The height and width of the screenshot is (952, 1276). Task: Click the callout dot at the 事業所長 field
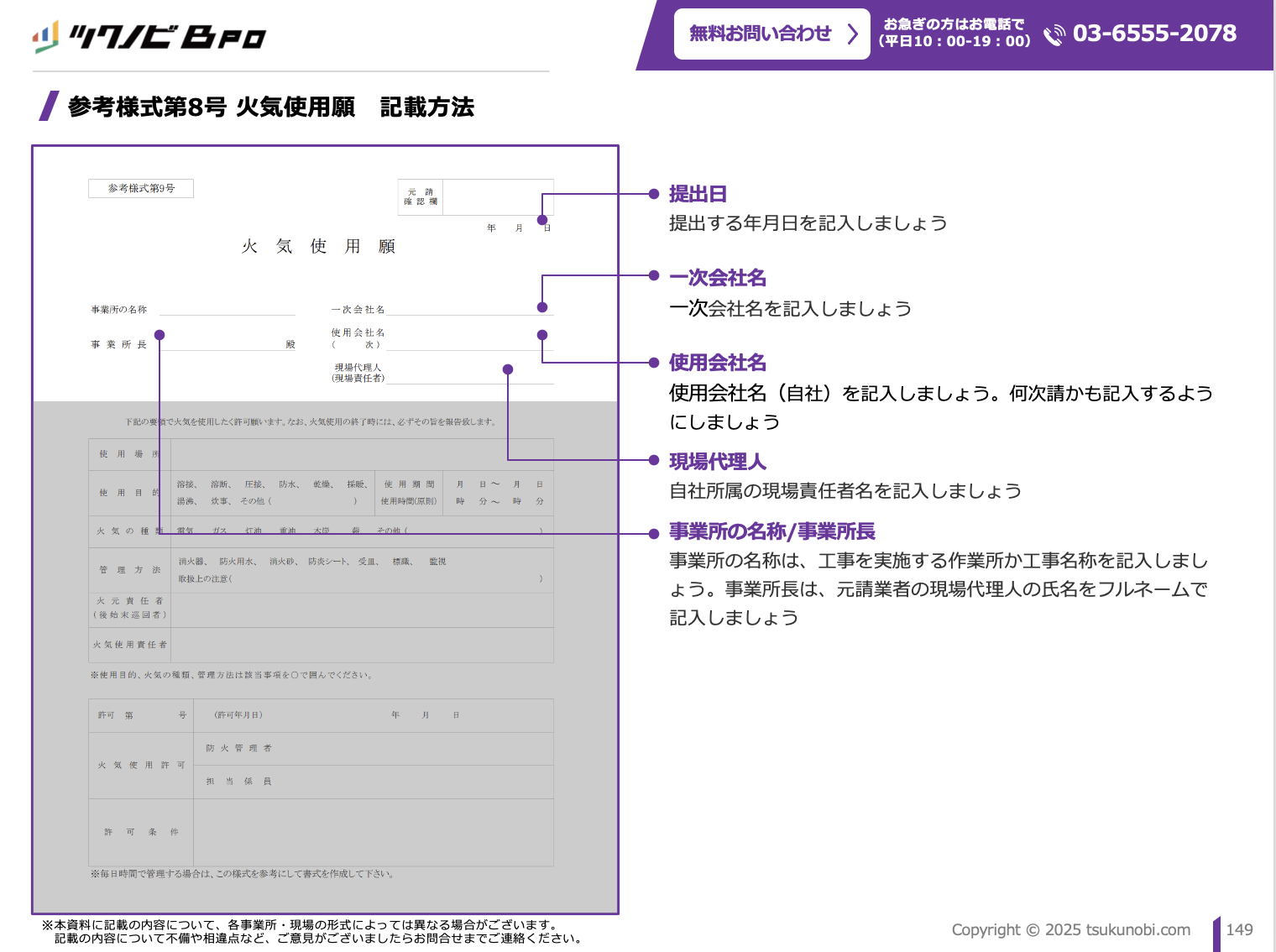click(159, 335)
